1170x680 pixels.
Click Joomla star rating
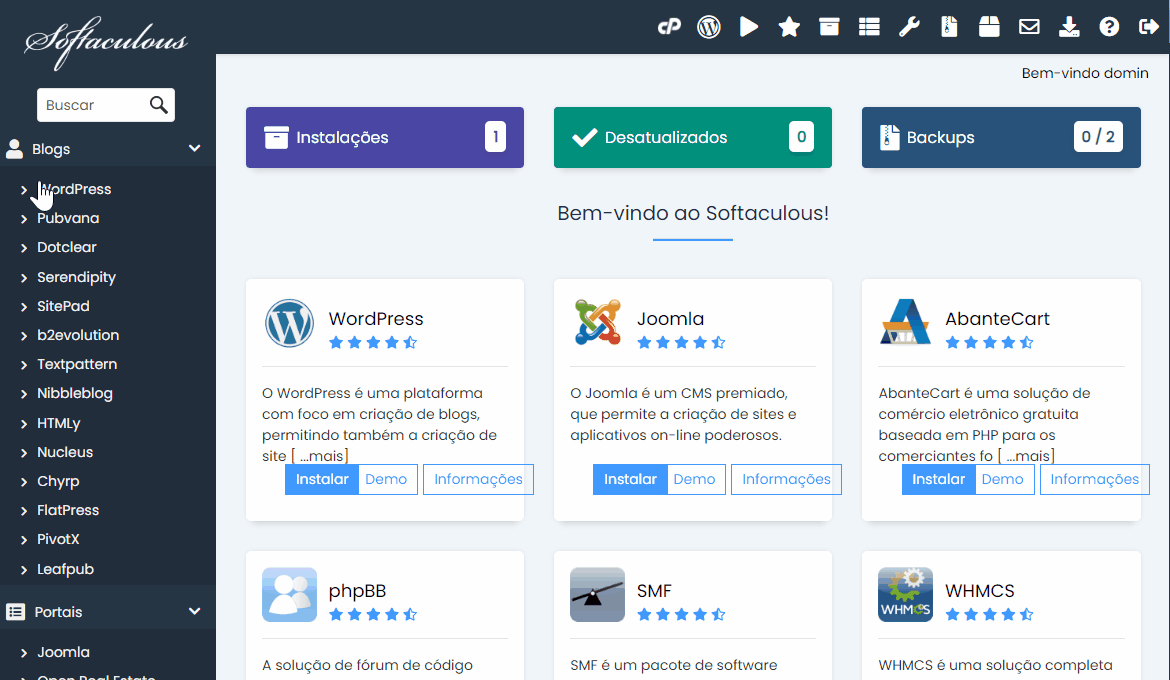pyautogui.click(x=681, y=343)
